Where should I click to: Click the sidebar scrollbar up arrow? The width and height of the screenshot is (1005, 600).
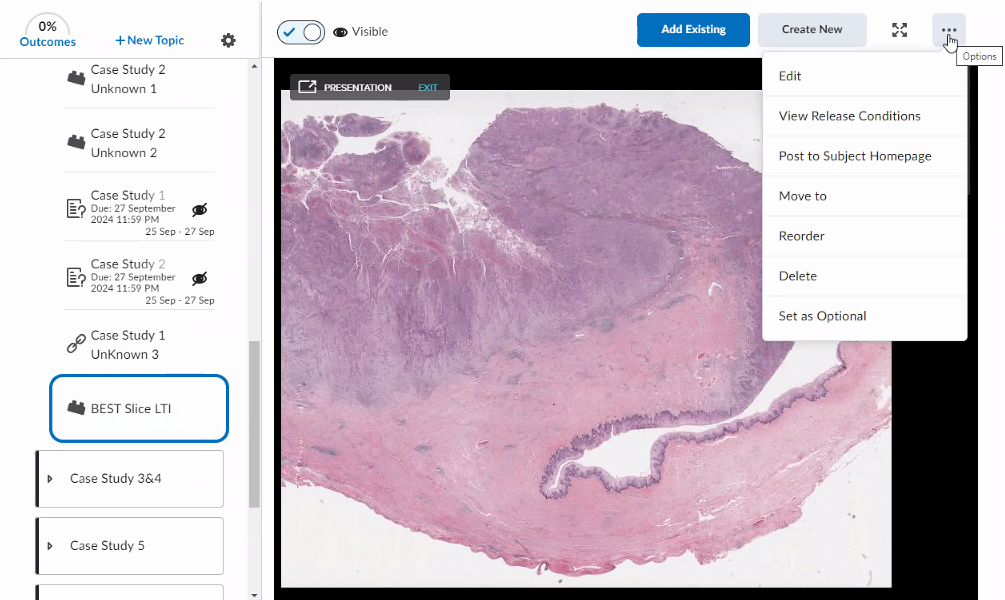pyautogui.click(x=254, y=66)
